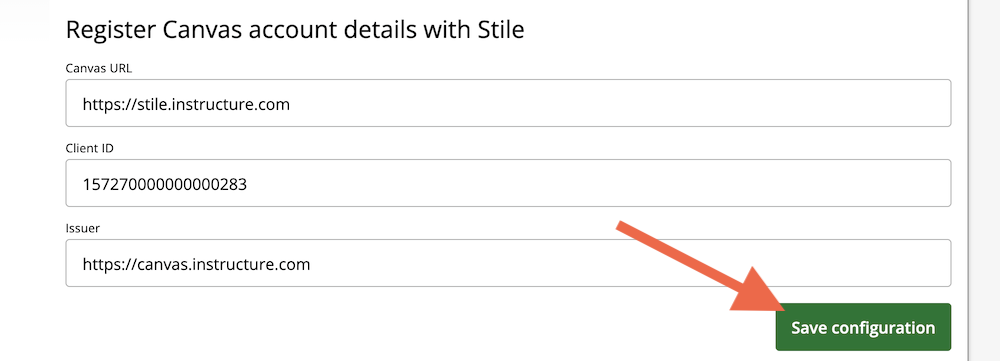
Task: Click the green Save configuration button
Action: coord(863,327)
